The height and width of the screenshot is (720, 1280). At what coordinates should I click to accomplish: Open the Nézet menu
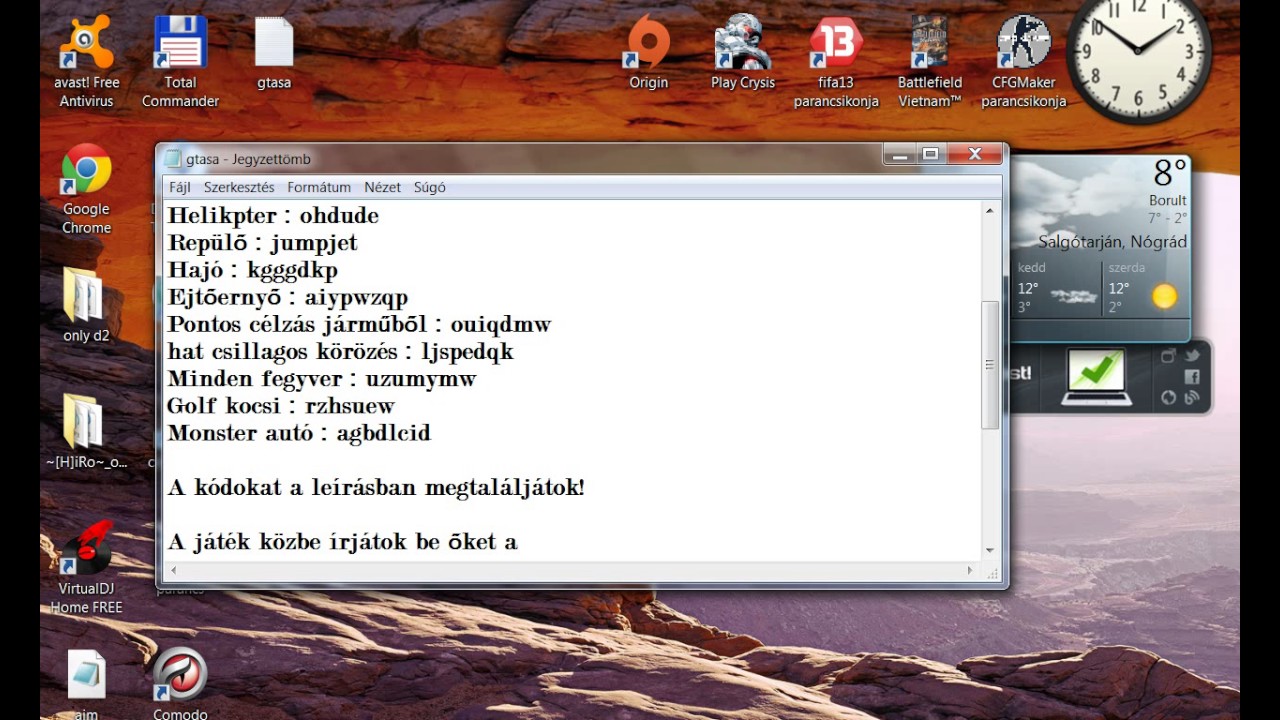[382, 187]
